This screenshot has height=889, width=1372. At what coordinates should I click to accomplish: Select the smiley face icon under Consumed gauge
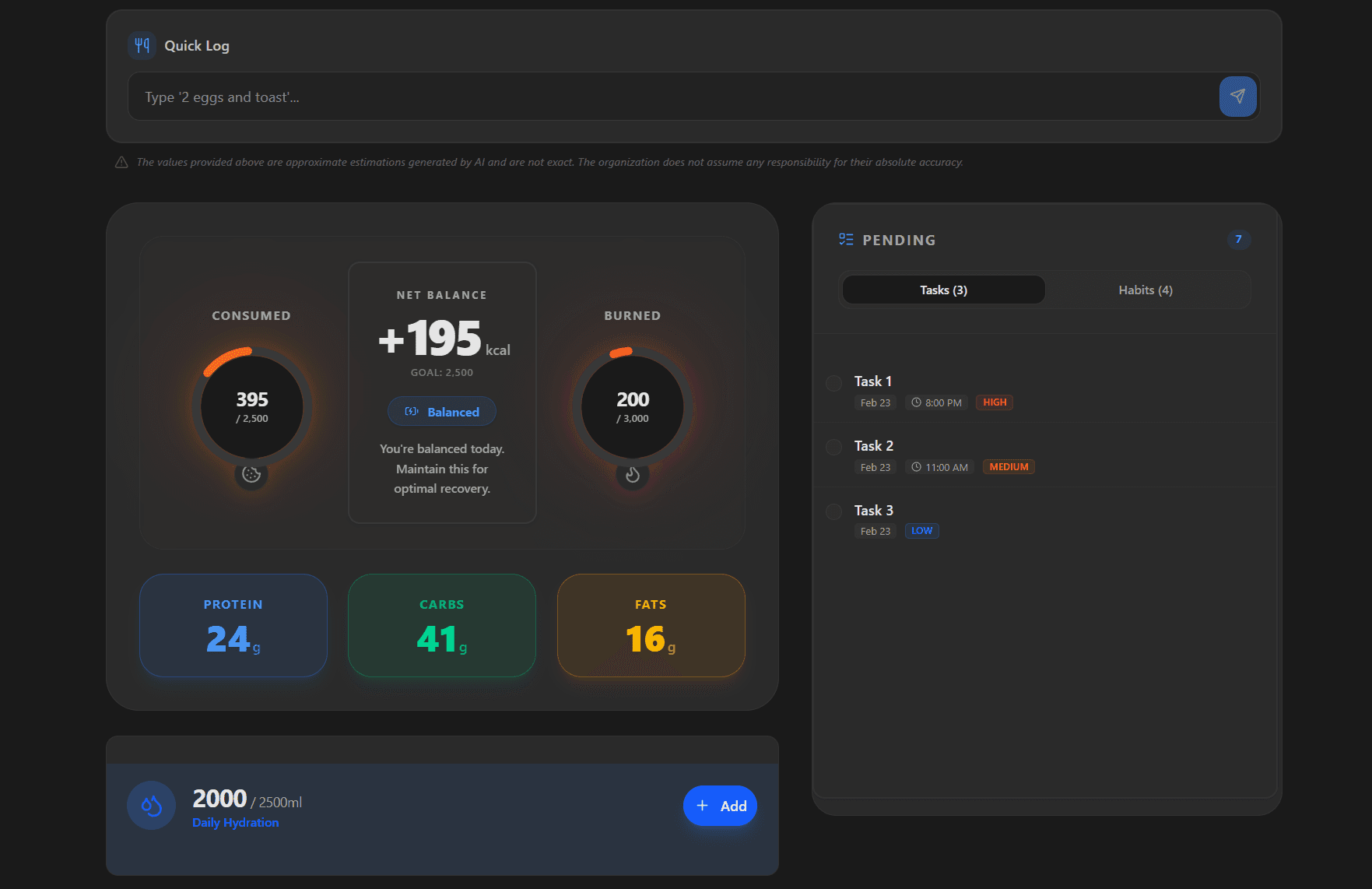(x=251, y=474)
